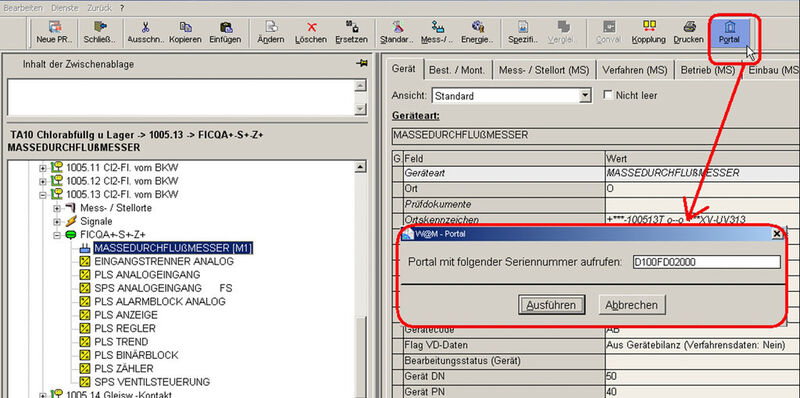Screen dimensions: 800x398
Task: Select PLS ALARMBLOCK ANALOG tree item
Action: pyautogui.click(x=160, y=302)
